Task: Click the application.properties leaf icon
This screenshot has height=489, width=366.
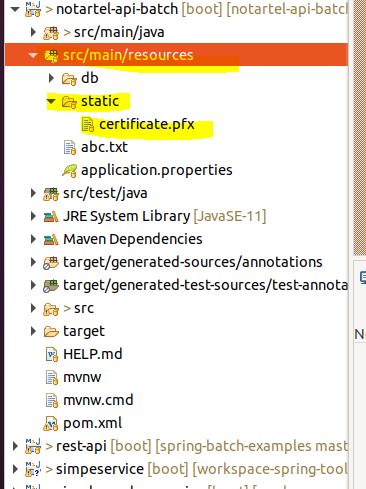Action: coord(69,171)
